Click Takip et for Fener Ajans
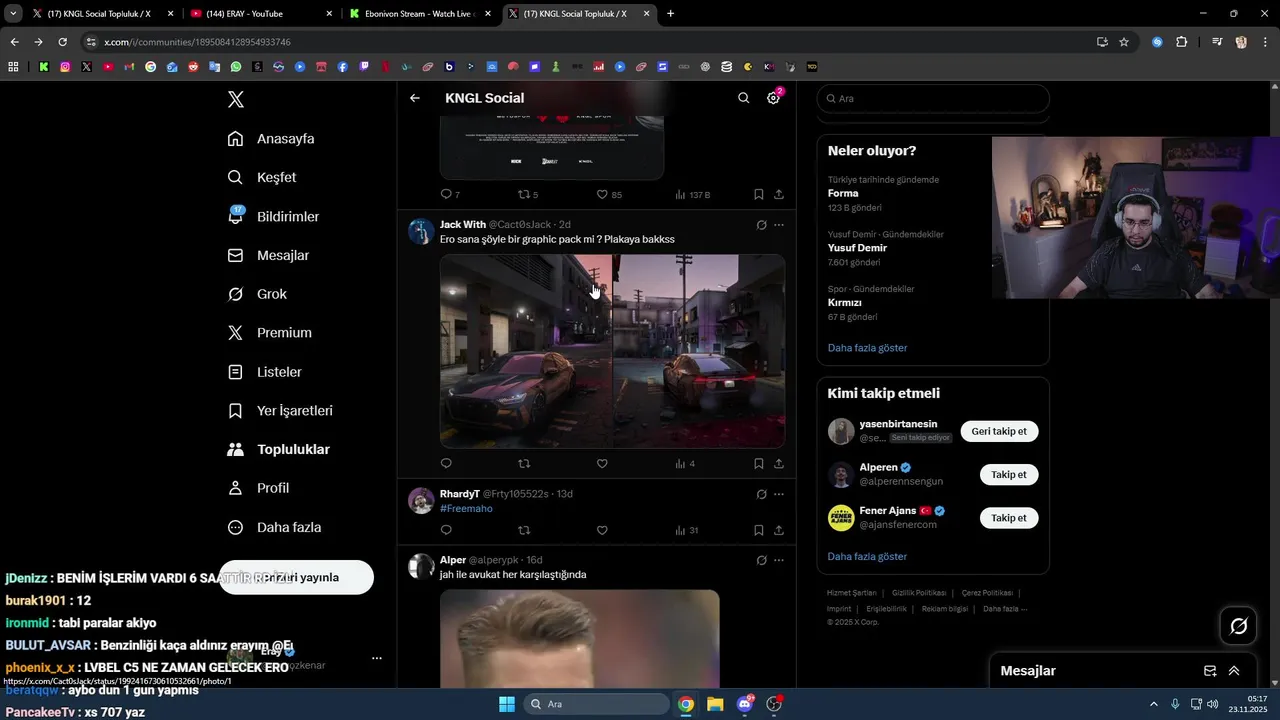The width and height of the screenshot is (1280, 720). [1008, 518]
